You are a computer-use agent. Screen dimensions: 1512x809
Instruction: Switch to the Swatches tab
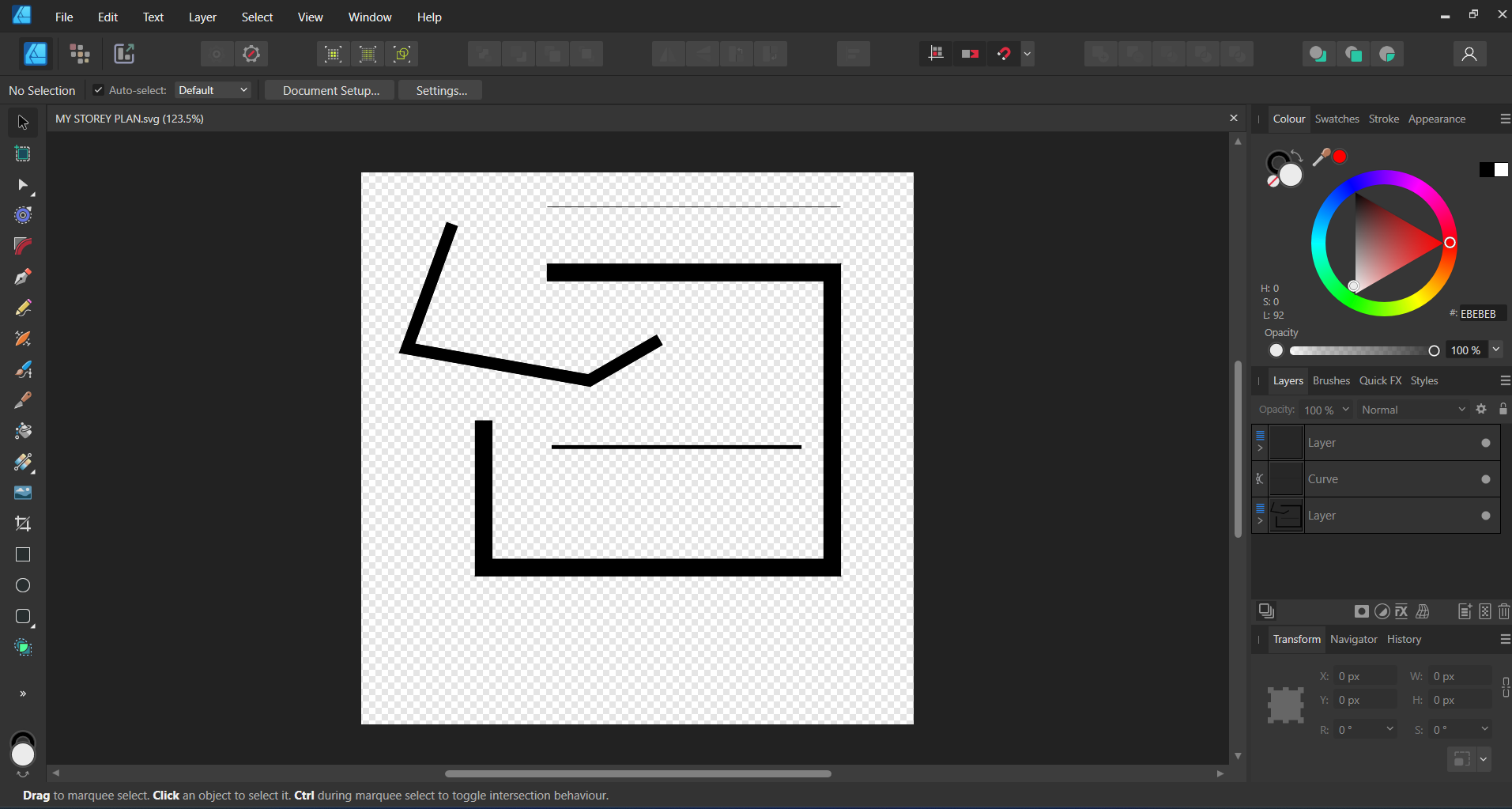point(1337,119)
